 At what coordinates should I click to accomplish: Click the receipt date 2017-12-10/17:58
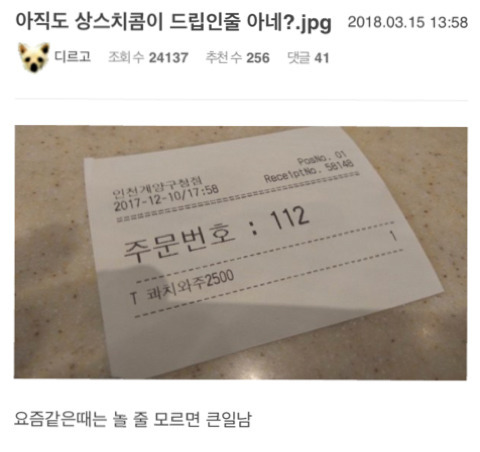tap(166, 198)
